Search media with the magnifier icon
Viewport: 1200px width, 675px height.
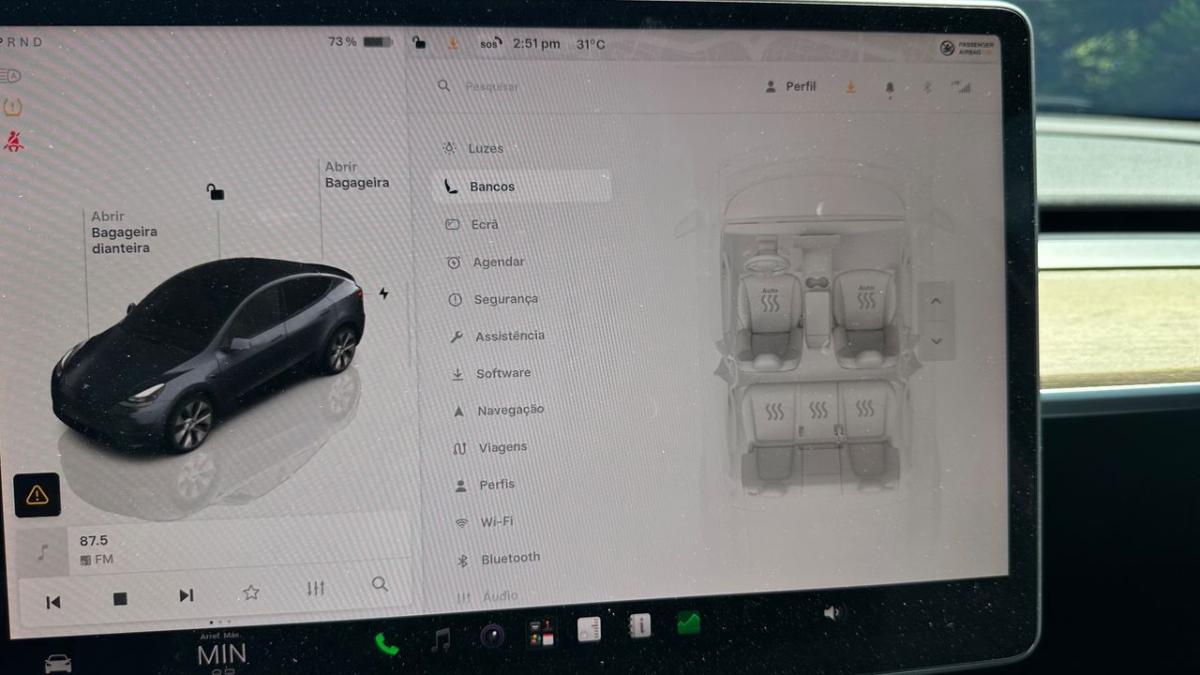[x=379, y=584]
